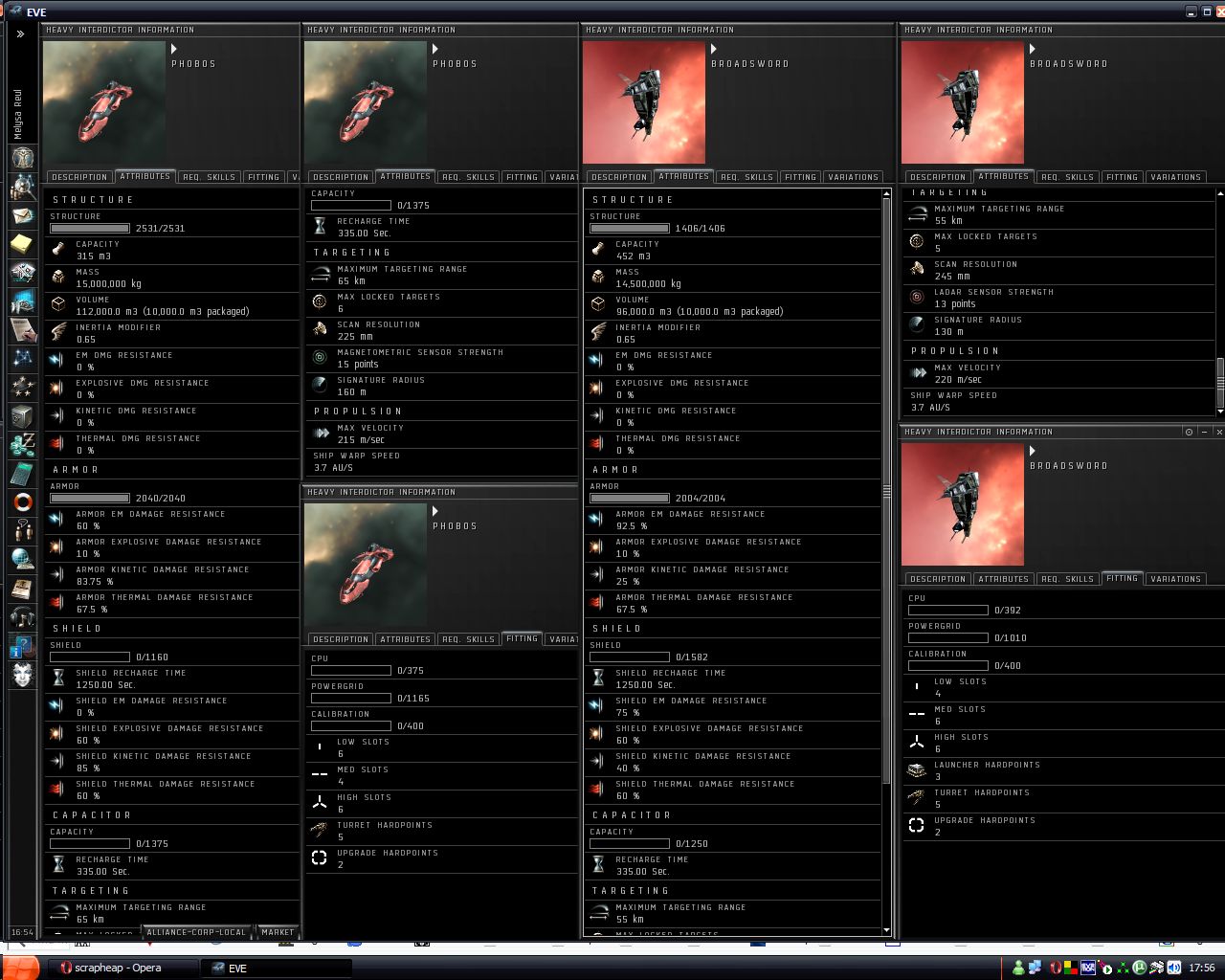Open Description tab in Phobos fitting window

click(340, 639)
